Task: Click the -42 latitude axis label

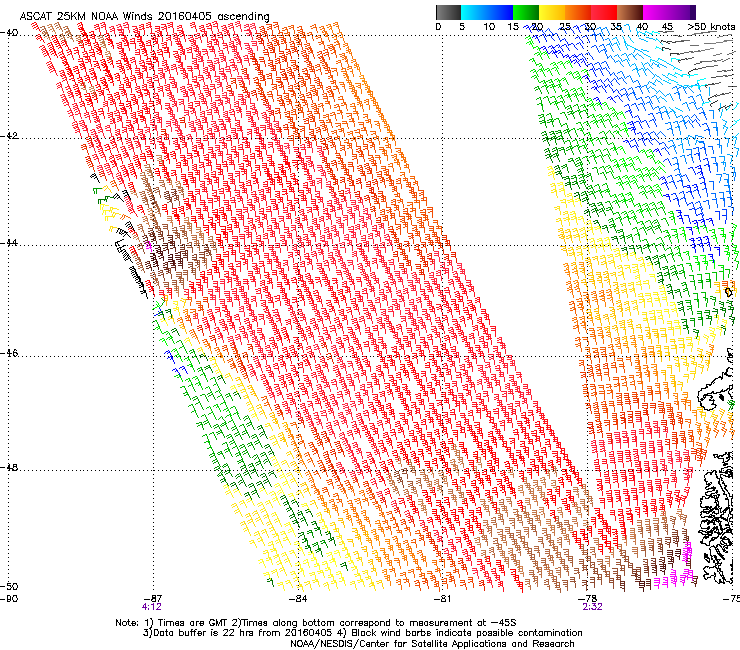Action: [x=9, y=136]
